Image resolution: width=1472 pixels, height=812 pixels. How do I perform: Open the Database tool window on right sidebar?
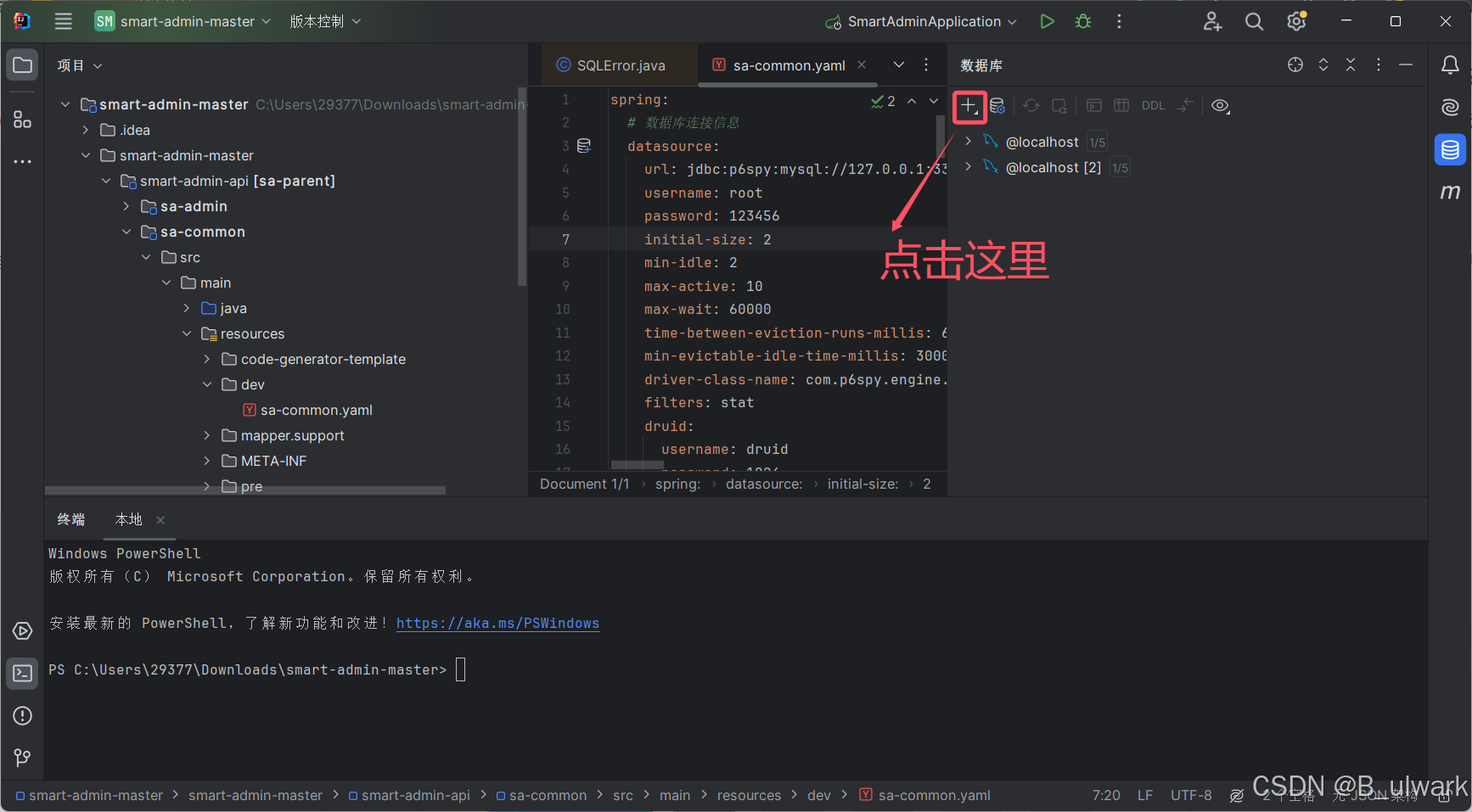(x=1450, y=149)
